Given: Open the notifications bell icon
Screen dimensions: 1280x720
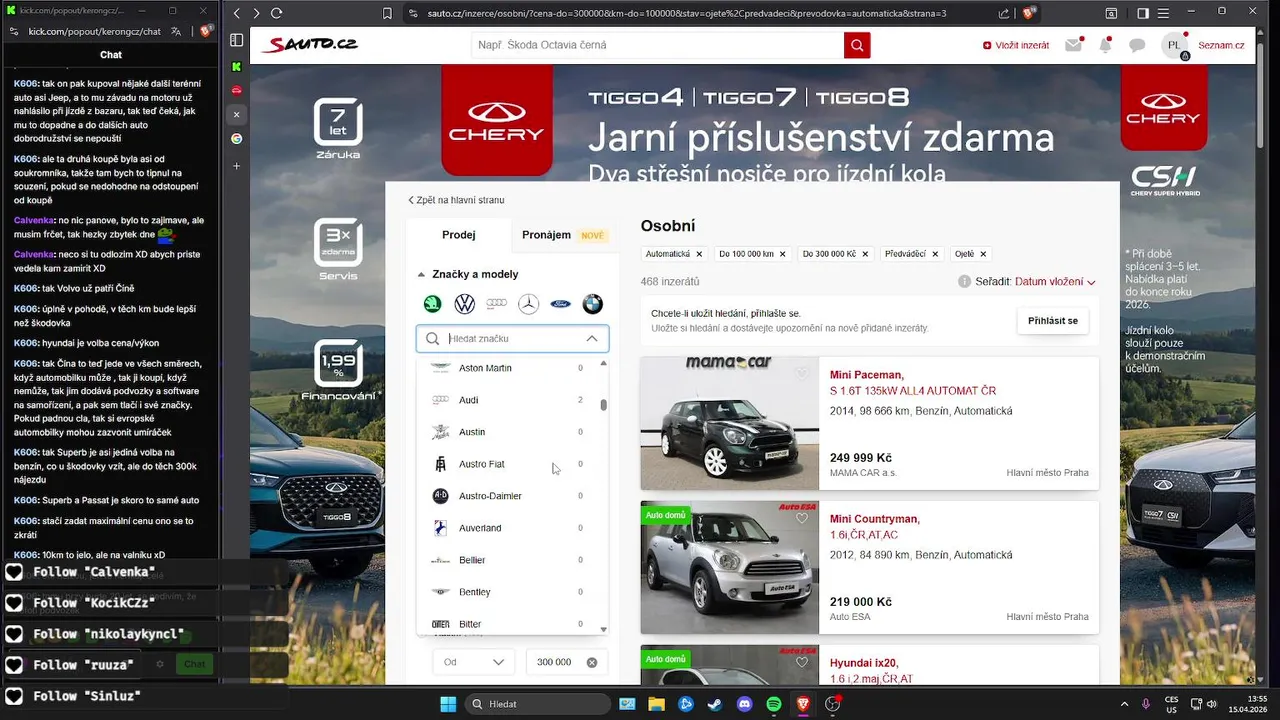Looking at the screenshot, I should tap(1105, 45).
